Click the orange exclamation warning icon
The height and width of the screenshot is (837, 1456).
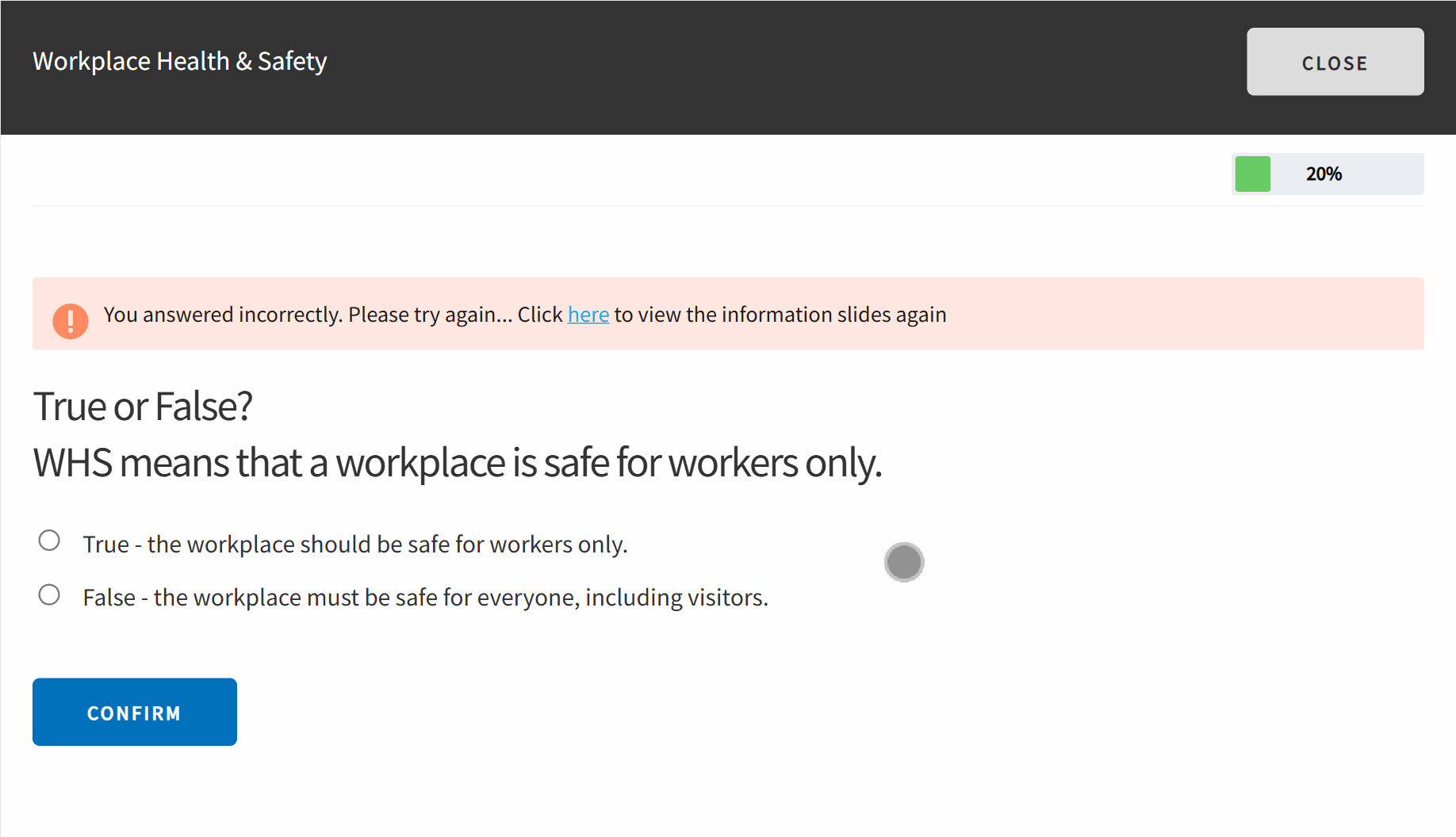coord(71,321)
